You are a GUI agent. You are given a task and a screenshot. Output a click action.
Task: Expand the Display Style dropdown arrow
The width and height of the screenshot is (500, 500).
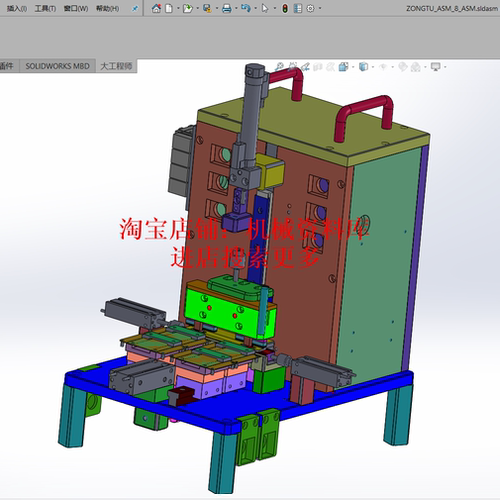tap(373, 67)
